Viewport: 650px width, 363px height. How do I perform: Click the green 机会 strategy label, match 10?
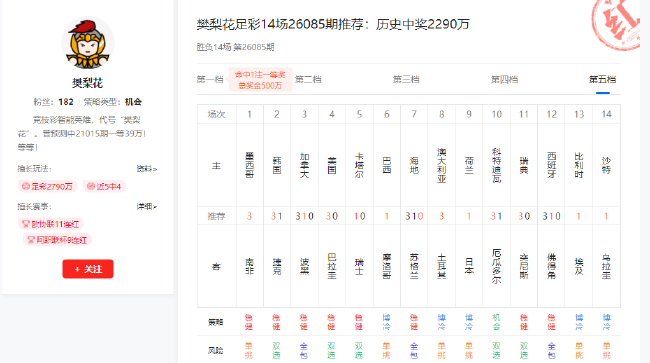pyautogui.click(x=497, y=322)
